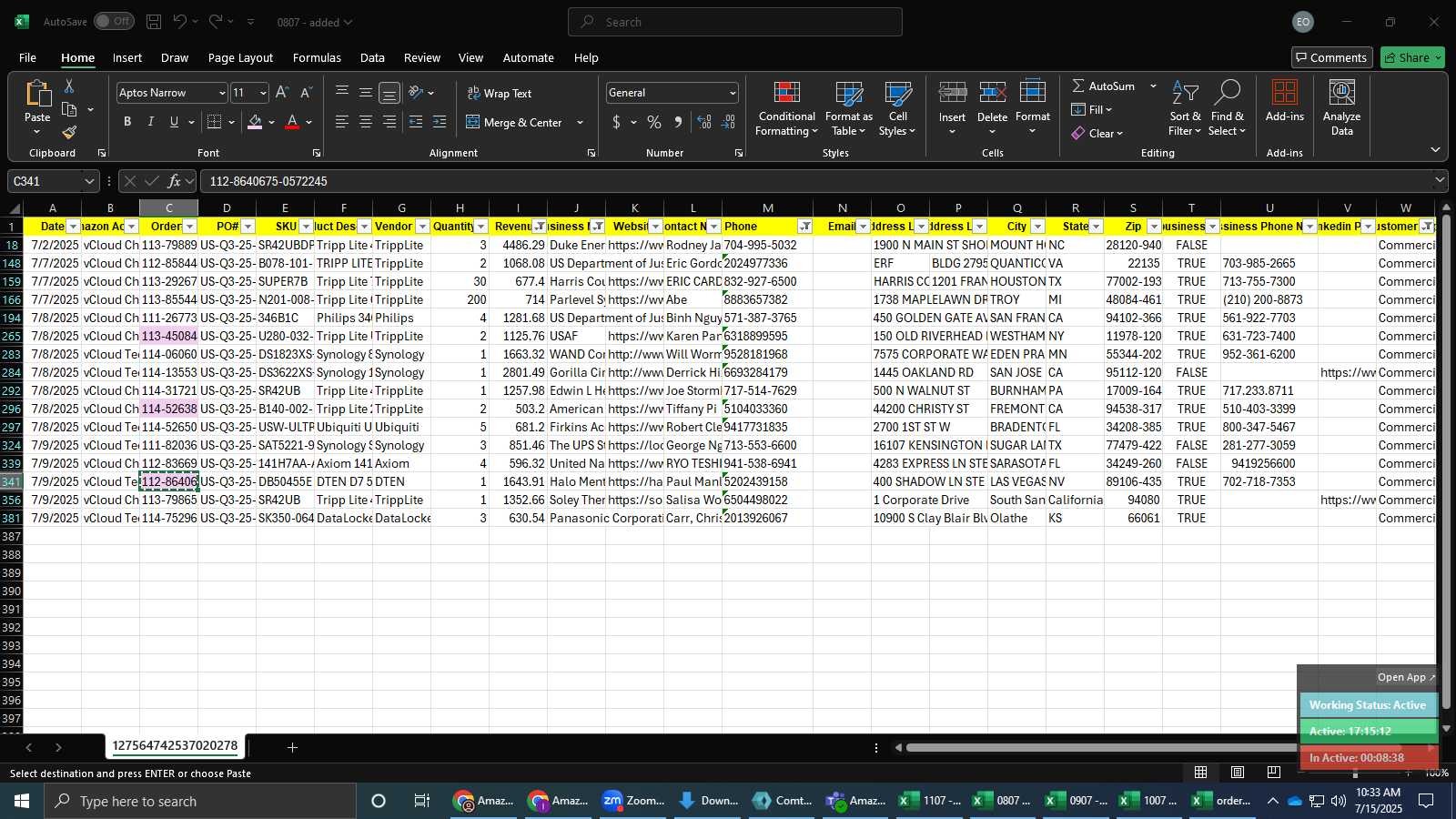
Task: Open the Revenue filtered column dropdown
Action: pyautogui.click(x=540, y=227)
